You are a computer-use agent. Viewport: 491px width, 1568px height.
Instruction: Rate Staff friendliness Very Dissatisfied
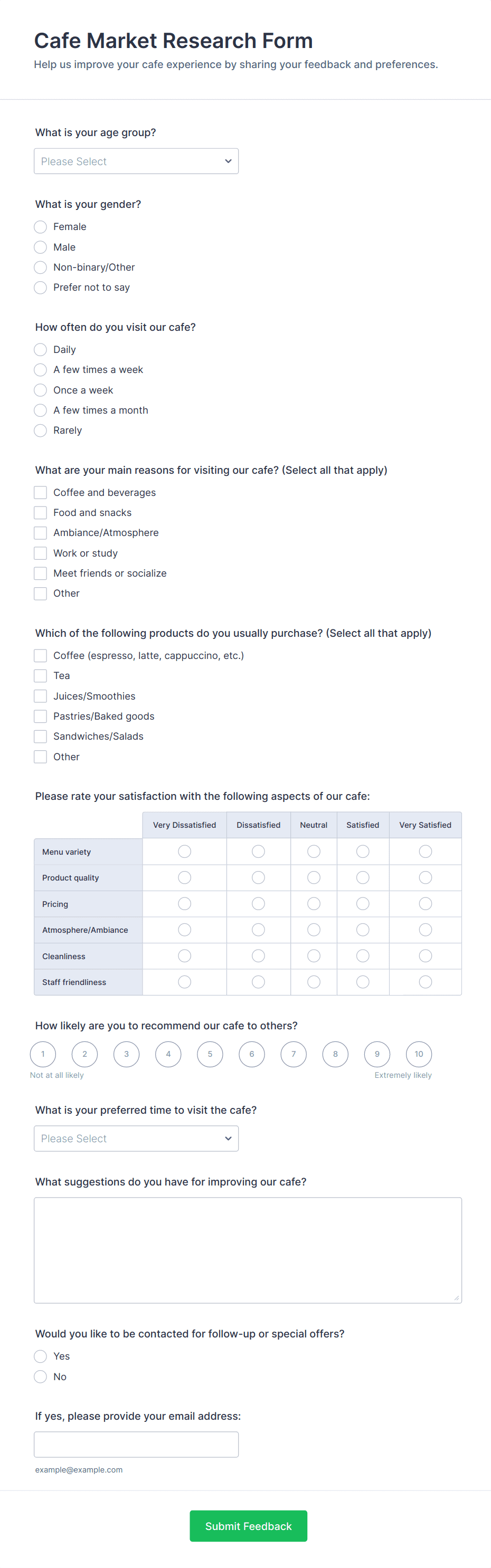(x=185, y=982)
